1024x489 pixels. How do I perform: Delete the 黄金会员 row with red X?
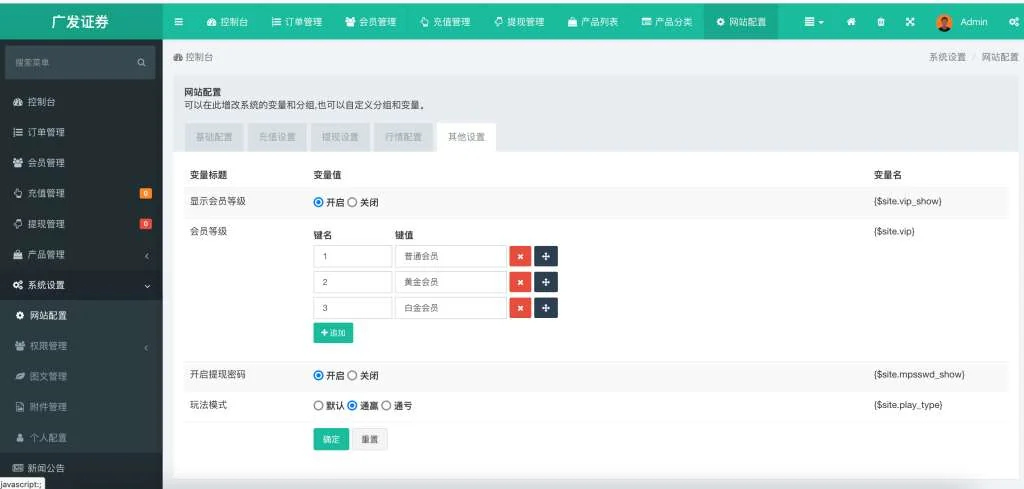point(520,282)
